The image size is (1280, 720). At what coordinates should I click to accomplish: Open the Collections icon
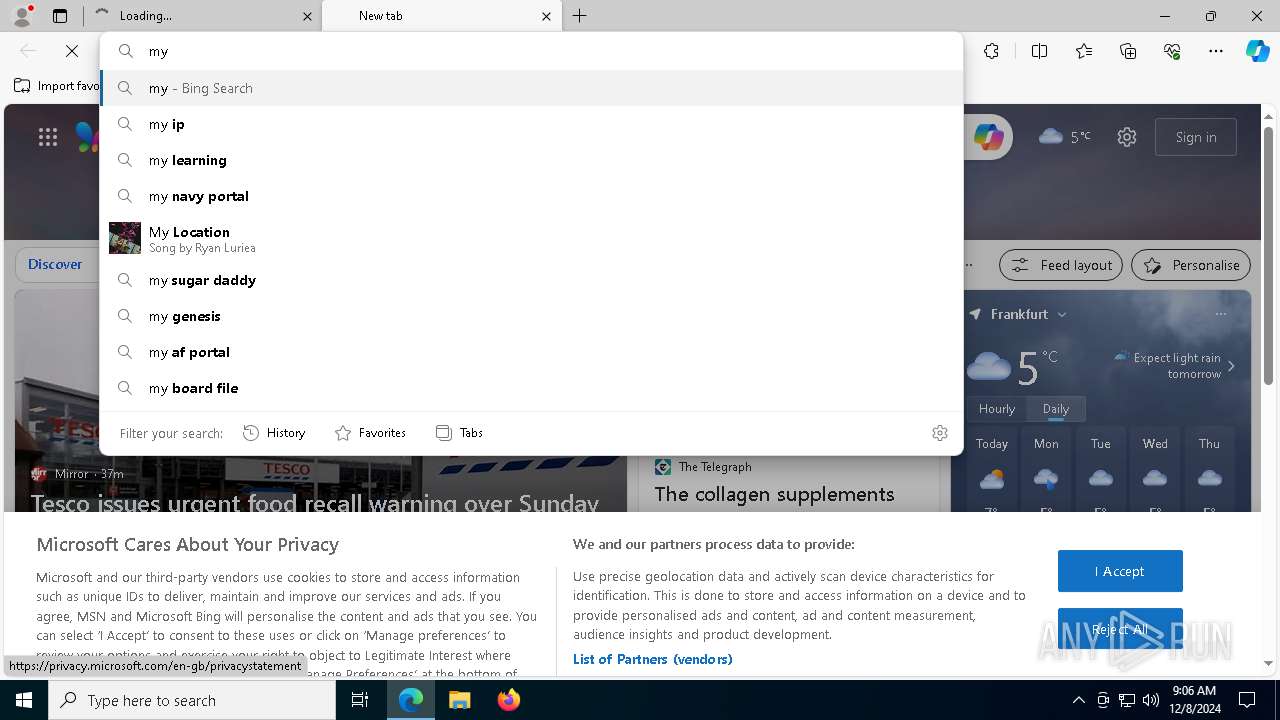[1128, 51]
